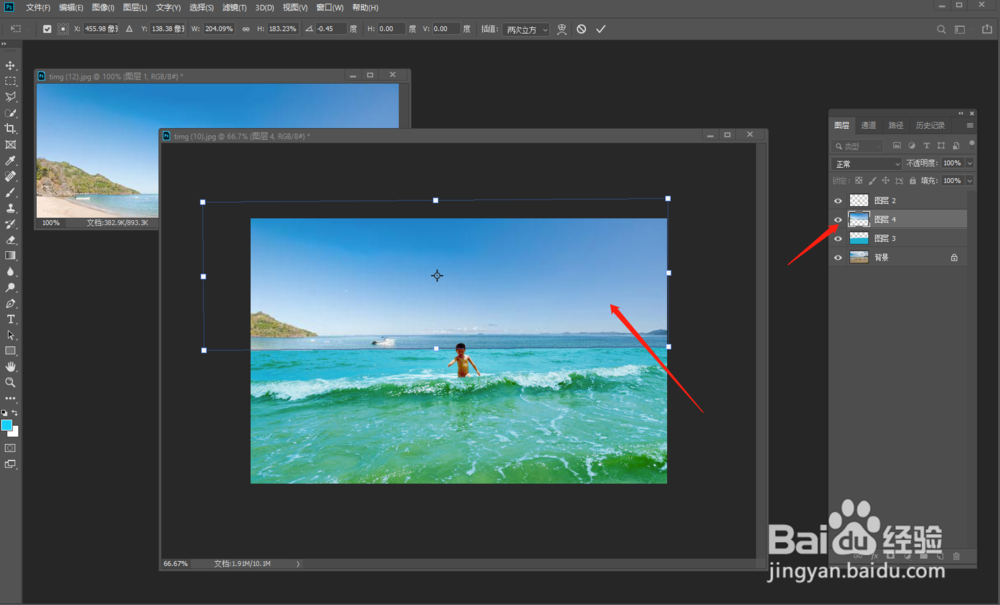The image size is (1000, 605).
Task: Swap foreground and background colors icon
Action: point(15,413)
